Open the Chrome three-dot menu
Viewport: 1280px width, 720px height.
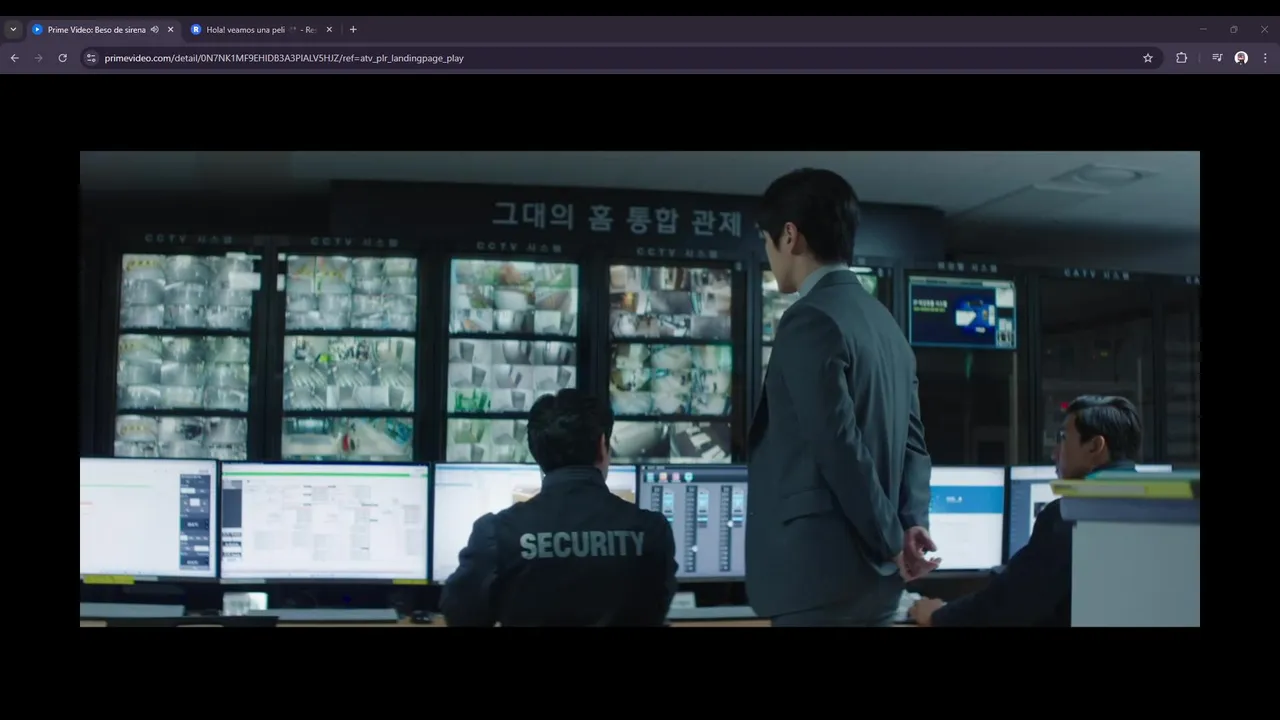point(1265,58)
